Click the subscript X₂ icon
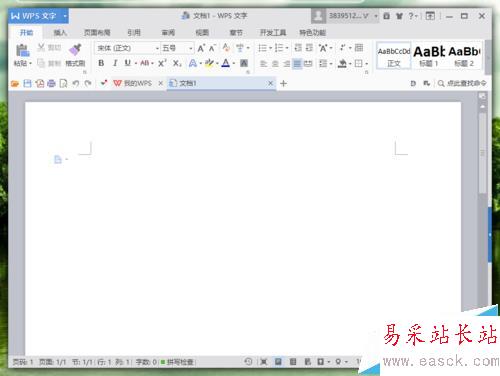 177,63
